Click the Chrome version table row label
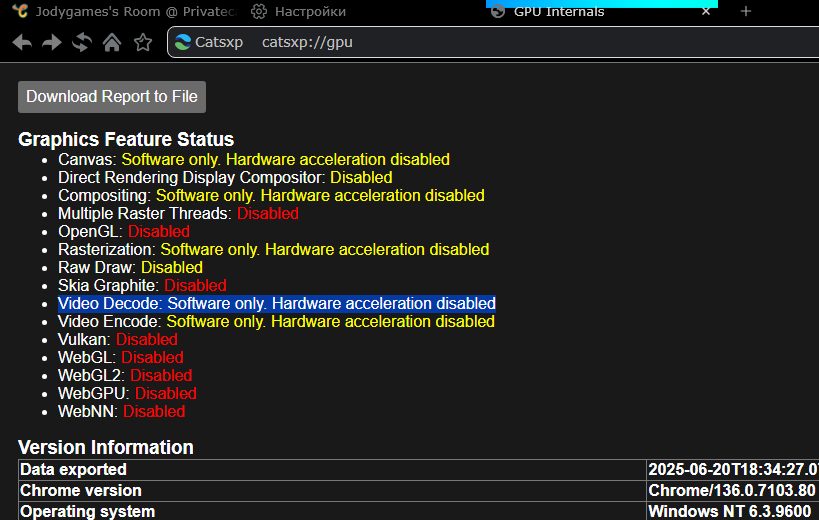 pyautogui.click(x=81, y=490)
